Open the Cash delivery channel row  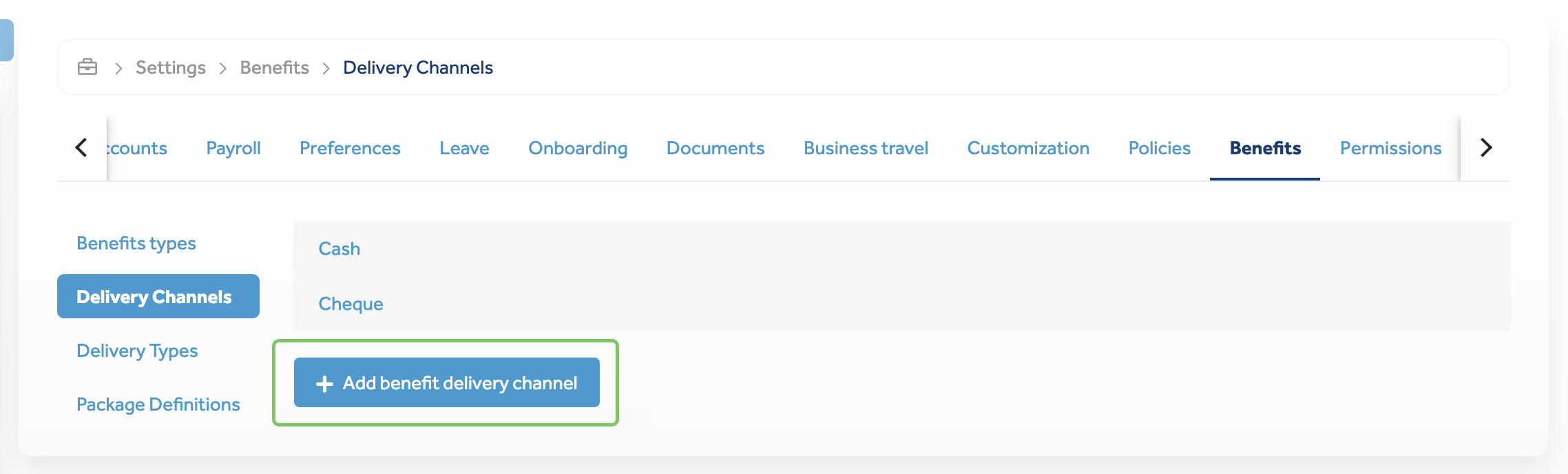(x=902, y=248)
